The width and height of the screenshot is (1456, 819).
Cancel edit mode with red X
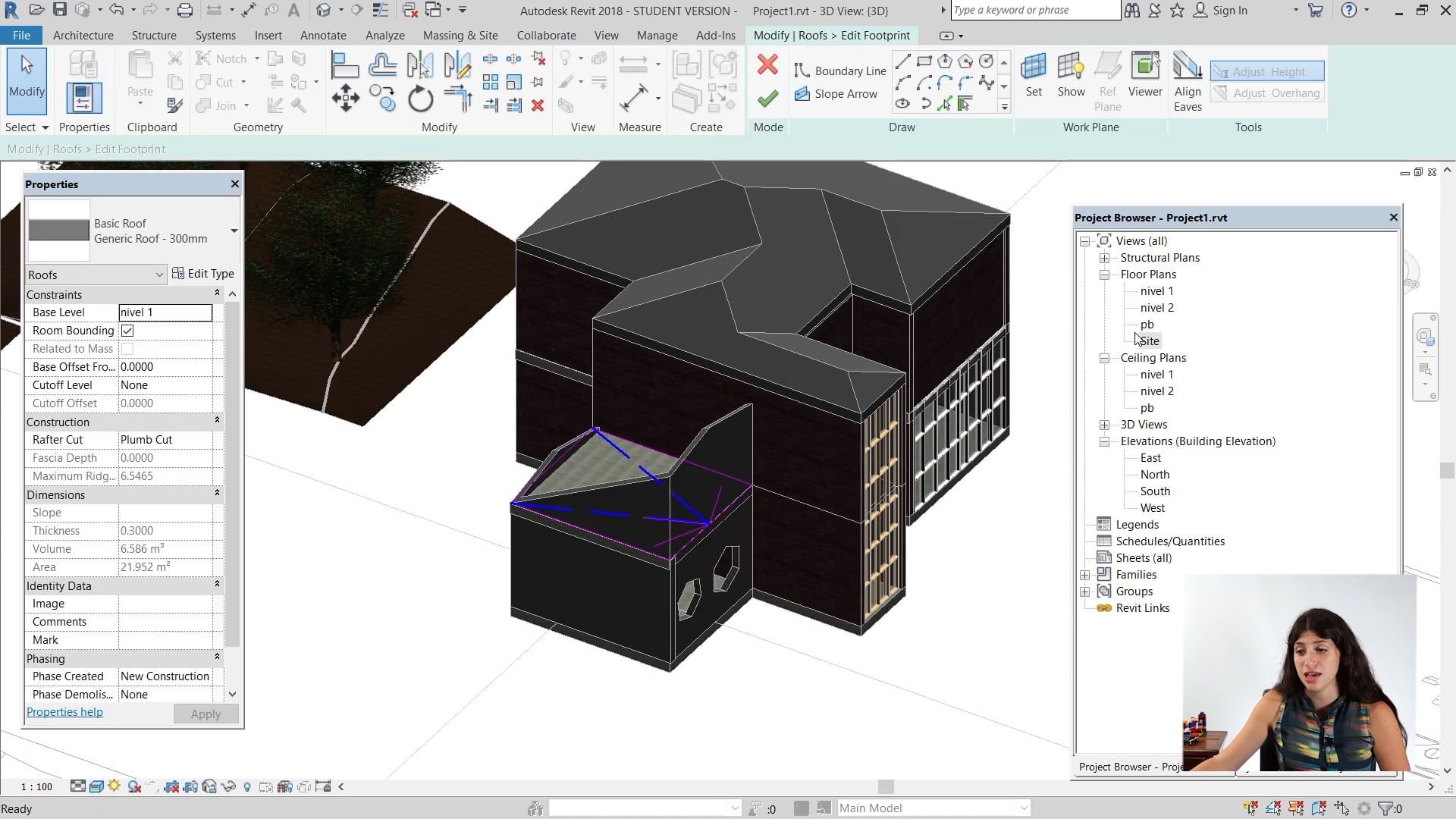pyautogui.click(x=768, y=64)
